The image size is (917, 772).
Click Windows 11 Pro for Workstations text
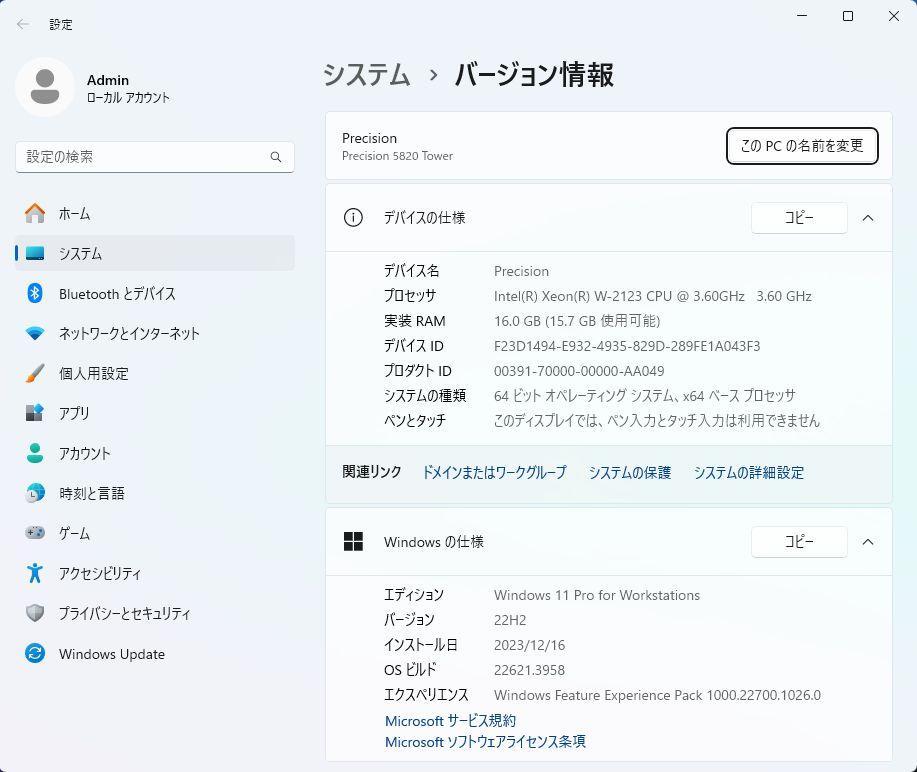tap(597, 595)
